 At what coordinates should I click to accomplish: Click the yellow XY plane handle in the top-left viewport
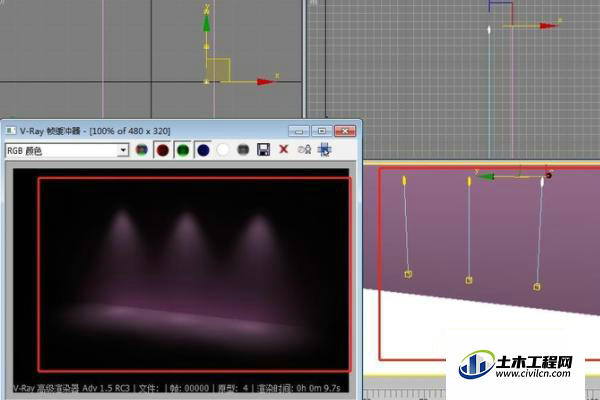(x=218, y=70)
